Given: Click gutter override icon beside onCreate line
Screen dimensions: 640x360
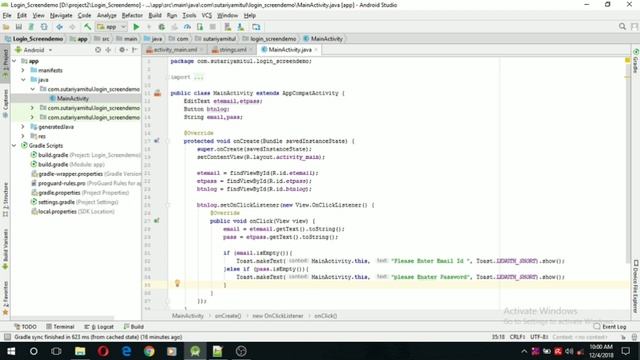Looking at the screenshot, I should point(157,141).
